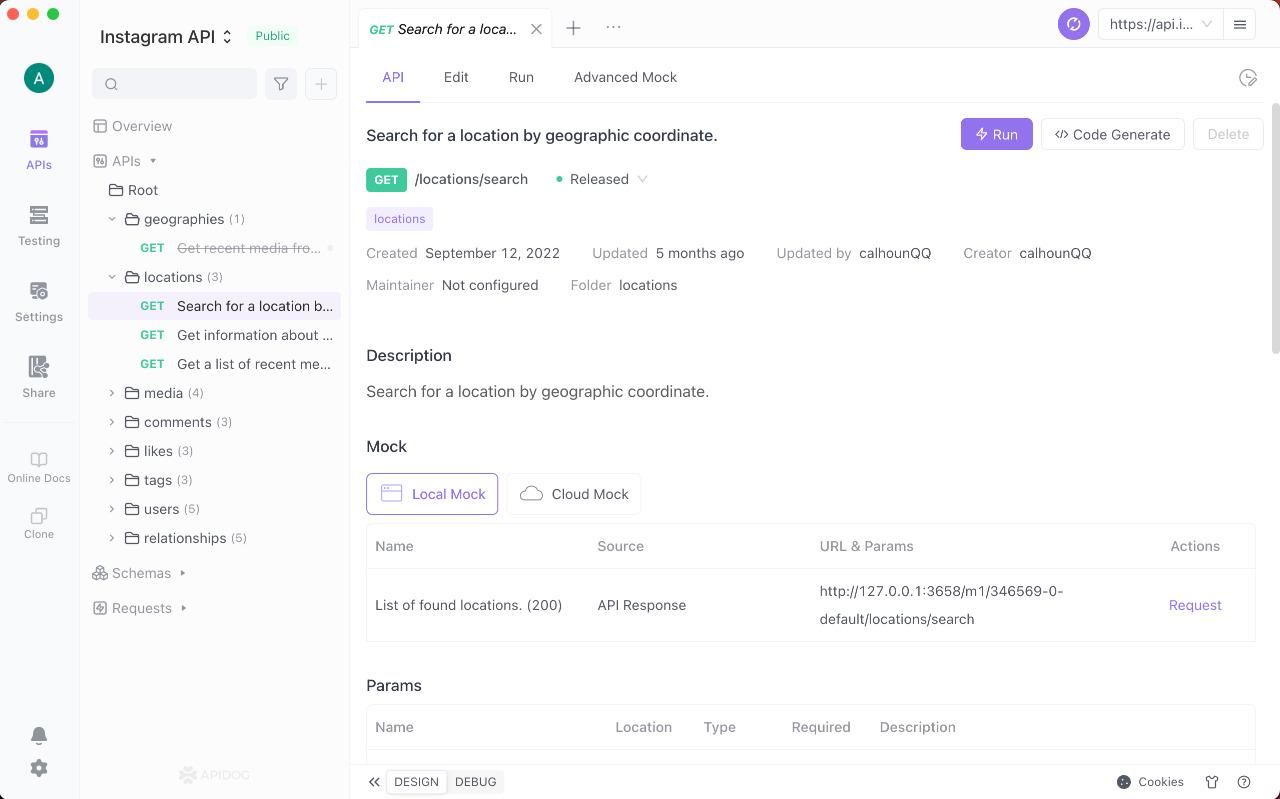Open deprecated Get recent media endpoint
This screenshot has height=799, width=1280.
(x=214, y=248)
